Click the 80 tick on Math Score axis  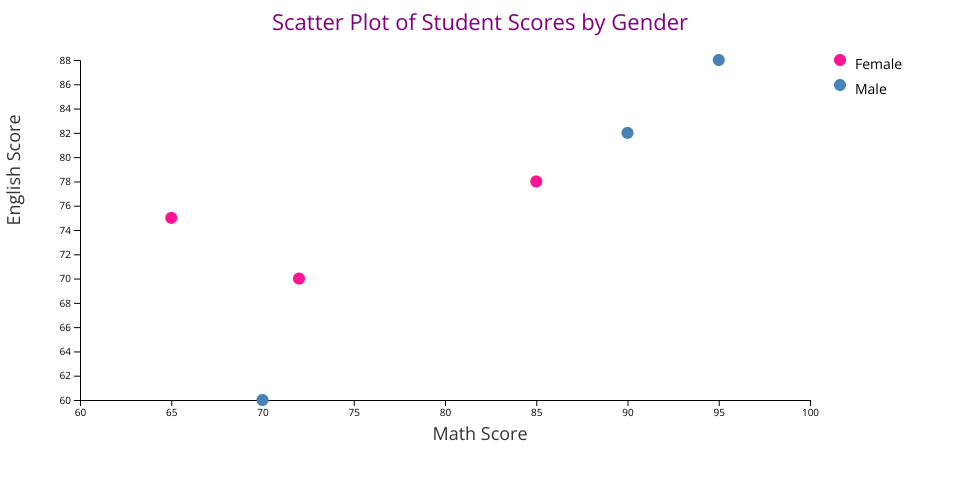click(x=445, y=411)
